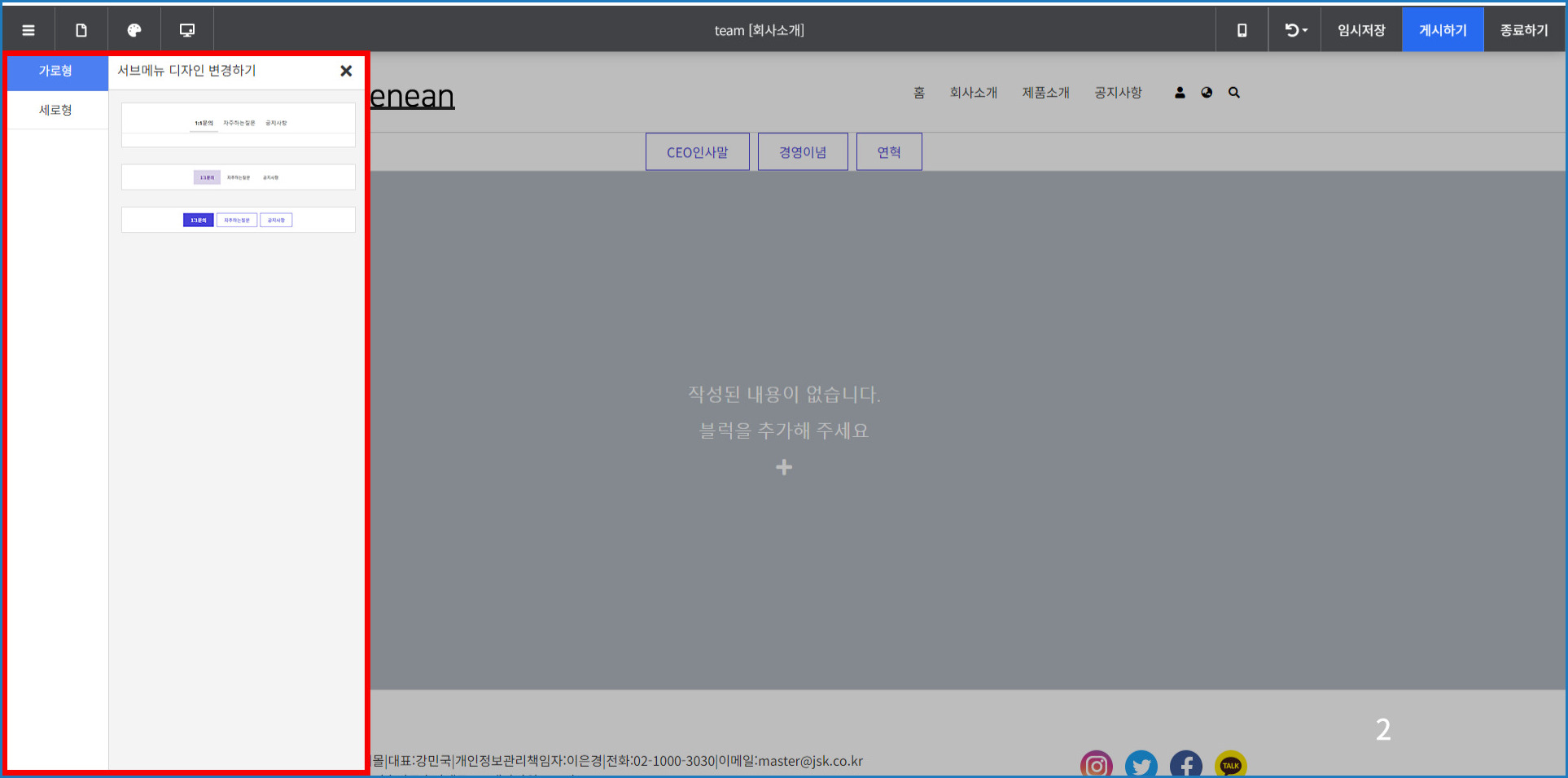Click the page document icon in the toolbar
This screenshot has height=778, width=1568.
pos(81,30)
